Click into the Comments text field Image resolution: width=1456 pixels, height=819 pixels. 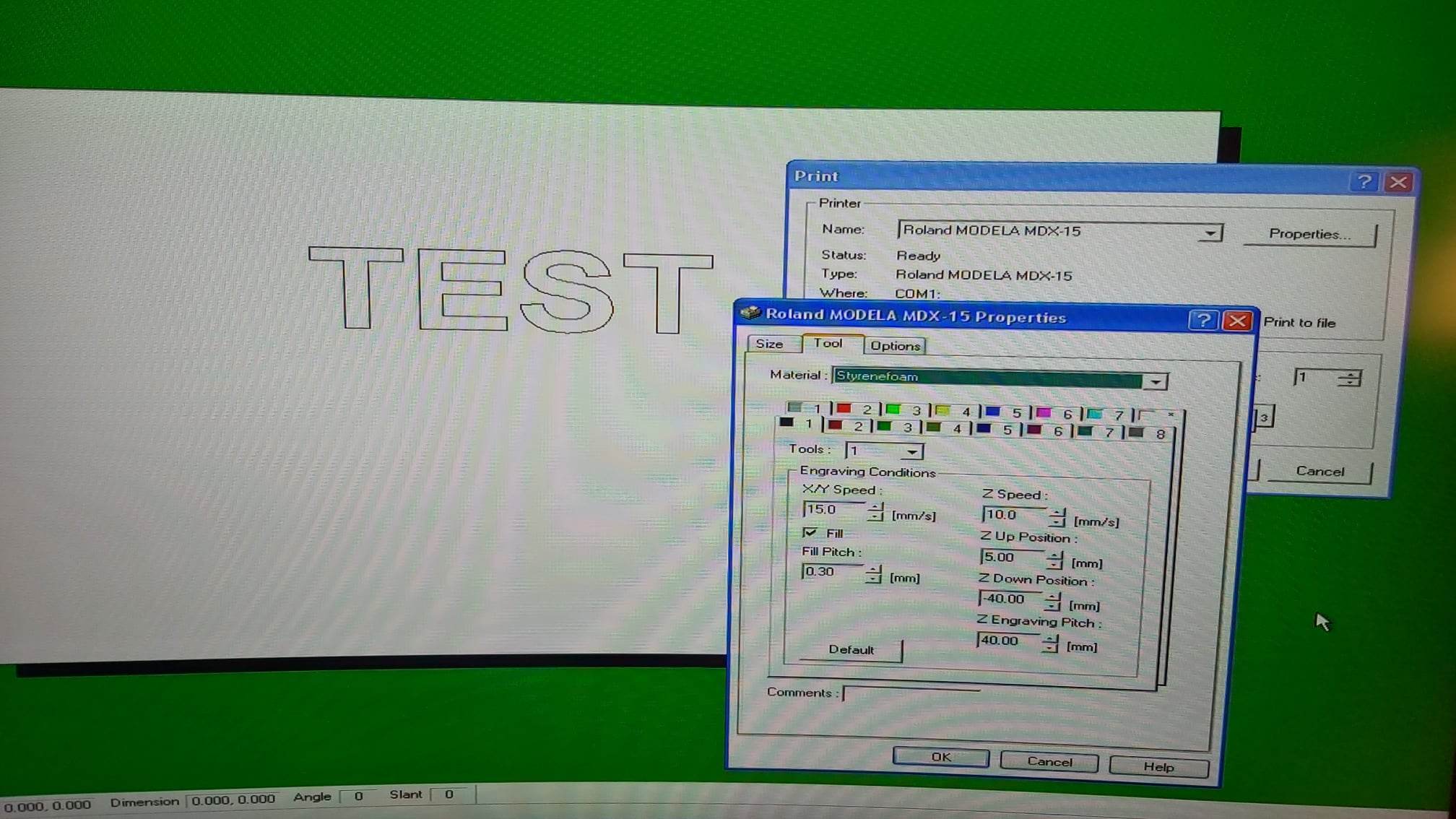point(911,694)
